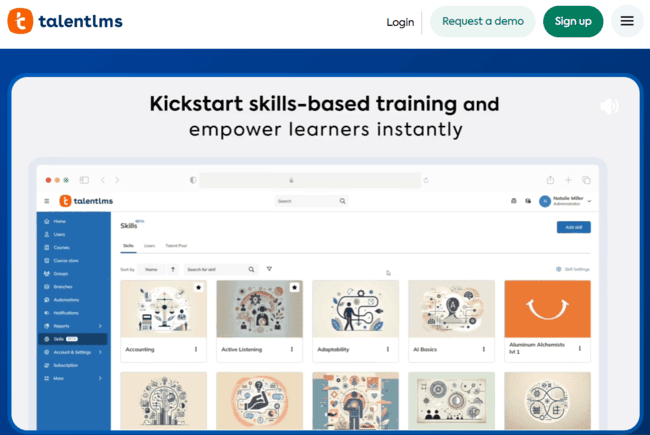Image resolution: width=650 pixels, height=435 pixels.
Task: Open the hamburger menu in top right
Action: tap(627, 21)
